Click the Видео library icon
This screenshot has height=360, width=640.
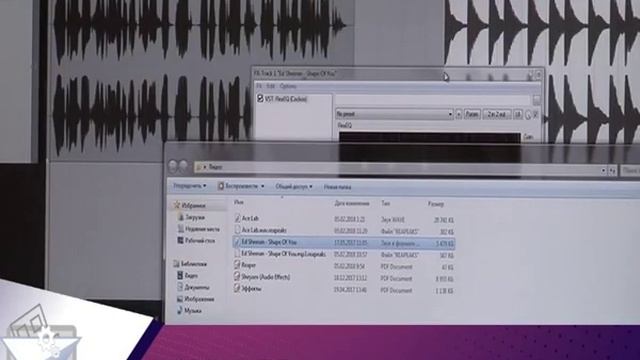180,276
